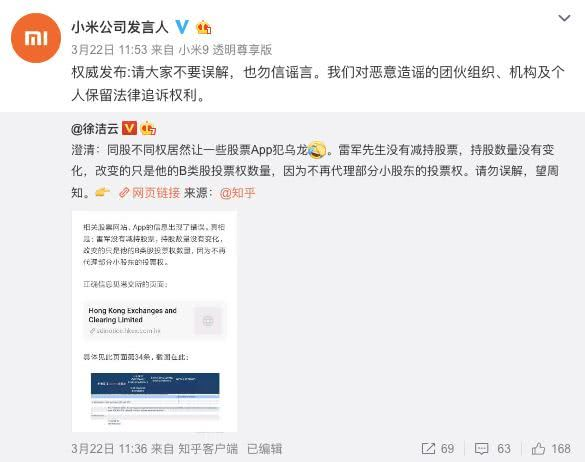This screenshot has width=585, height=462.
Task: Open the attached Zhihu screenshot image
Action: (154, 321)
